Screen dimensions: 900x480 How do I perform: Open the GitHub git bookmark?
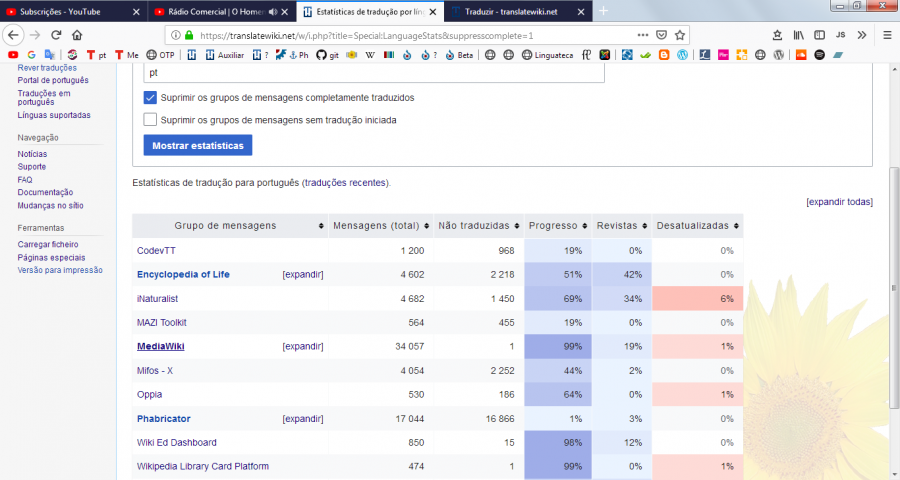coord(328,55)
